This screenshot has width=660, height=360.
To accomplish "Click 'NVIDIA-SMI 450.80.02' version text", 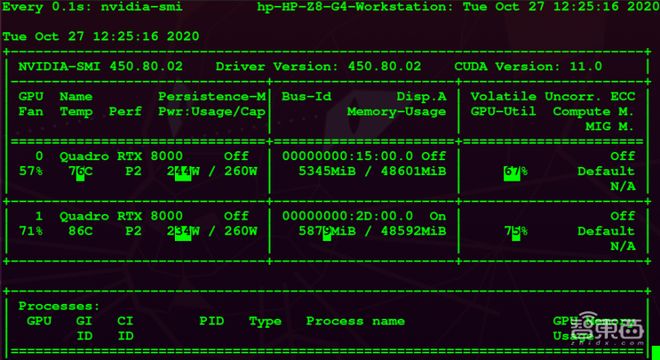I will coord(101,67).
